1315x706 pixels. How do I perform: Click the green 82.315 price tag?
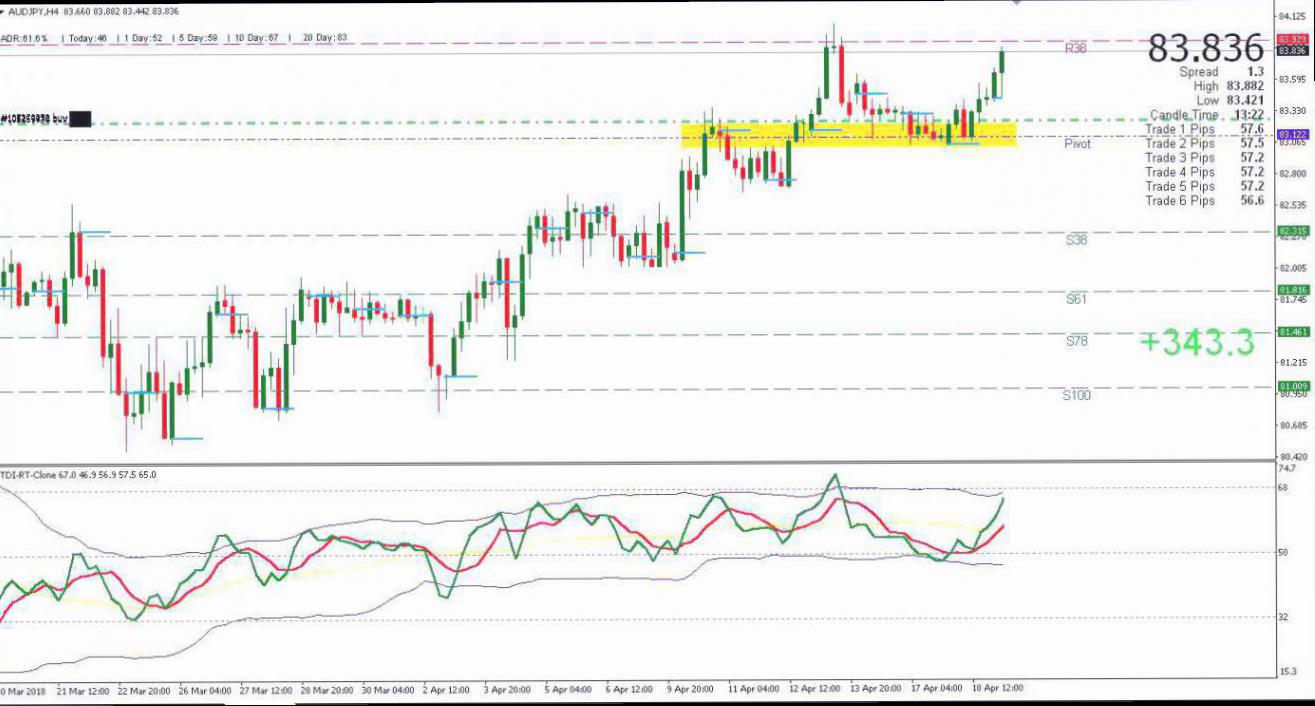pos(1292,231)
